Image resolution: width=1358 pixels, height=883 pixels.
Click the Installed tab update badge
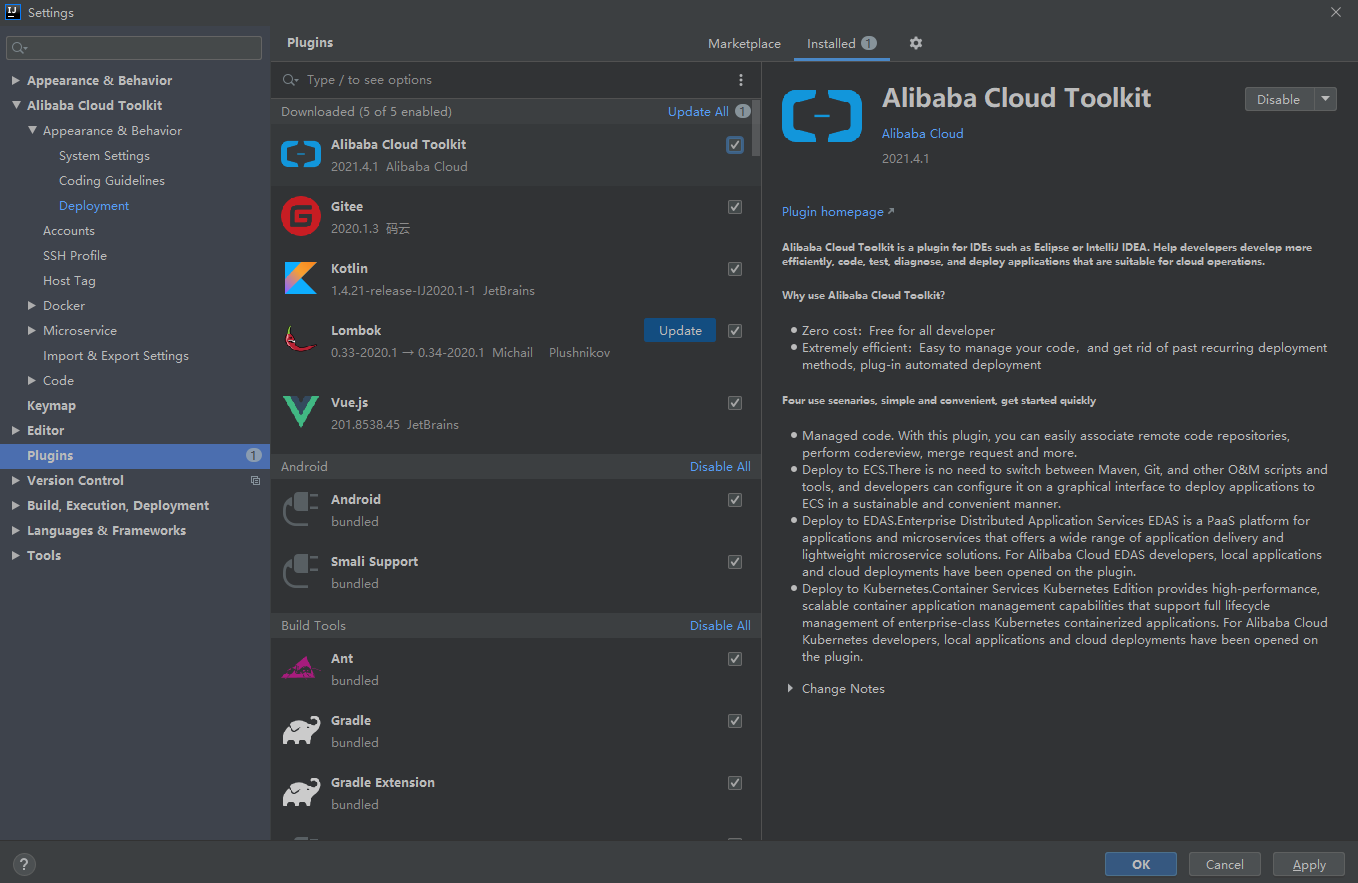(x=869, y=43)
